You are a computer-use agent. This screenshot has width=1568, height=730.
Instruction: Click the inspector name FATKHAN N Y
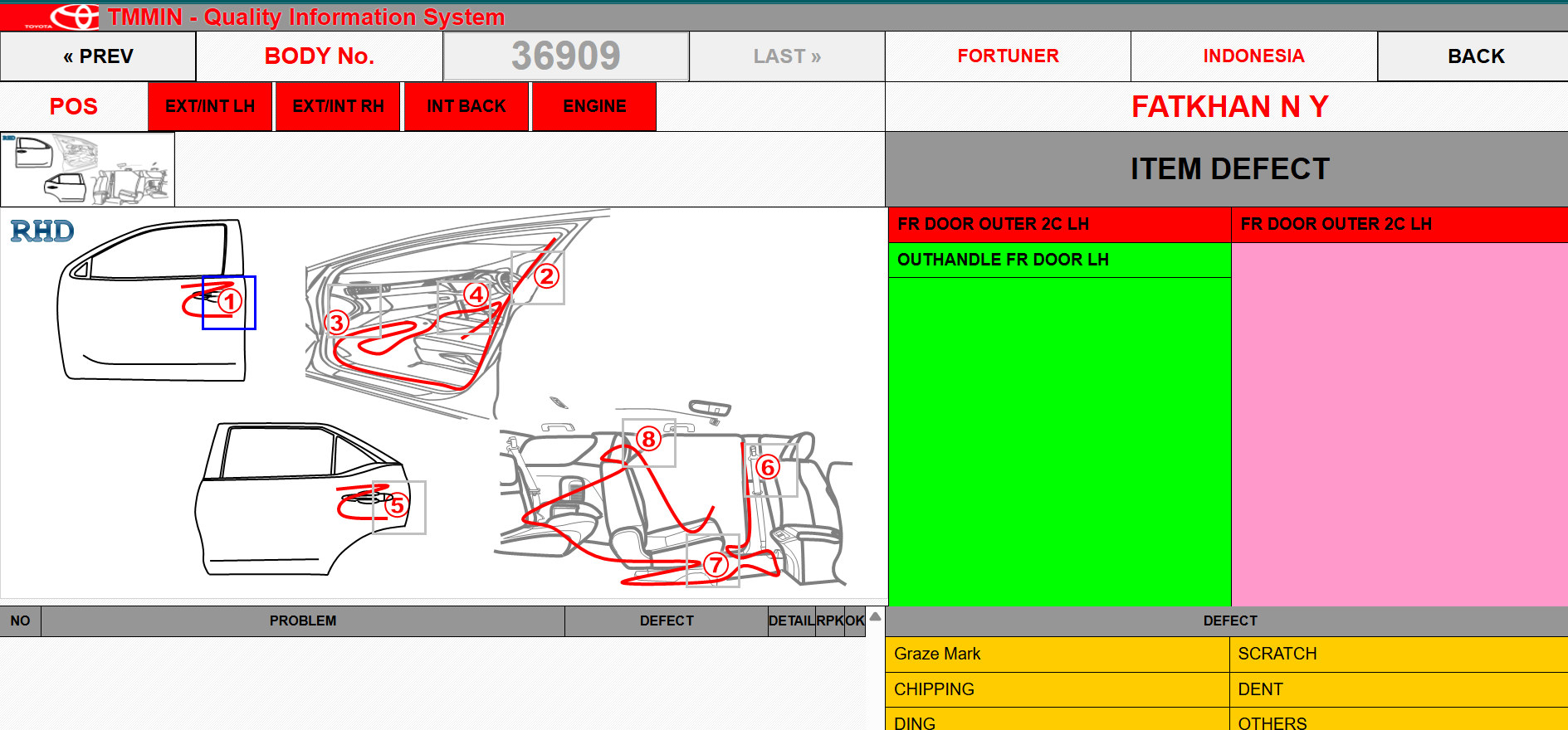click(x=1229, y=106)
